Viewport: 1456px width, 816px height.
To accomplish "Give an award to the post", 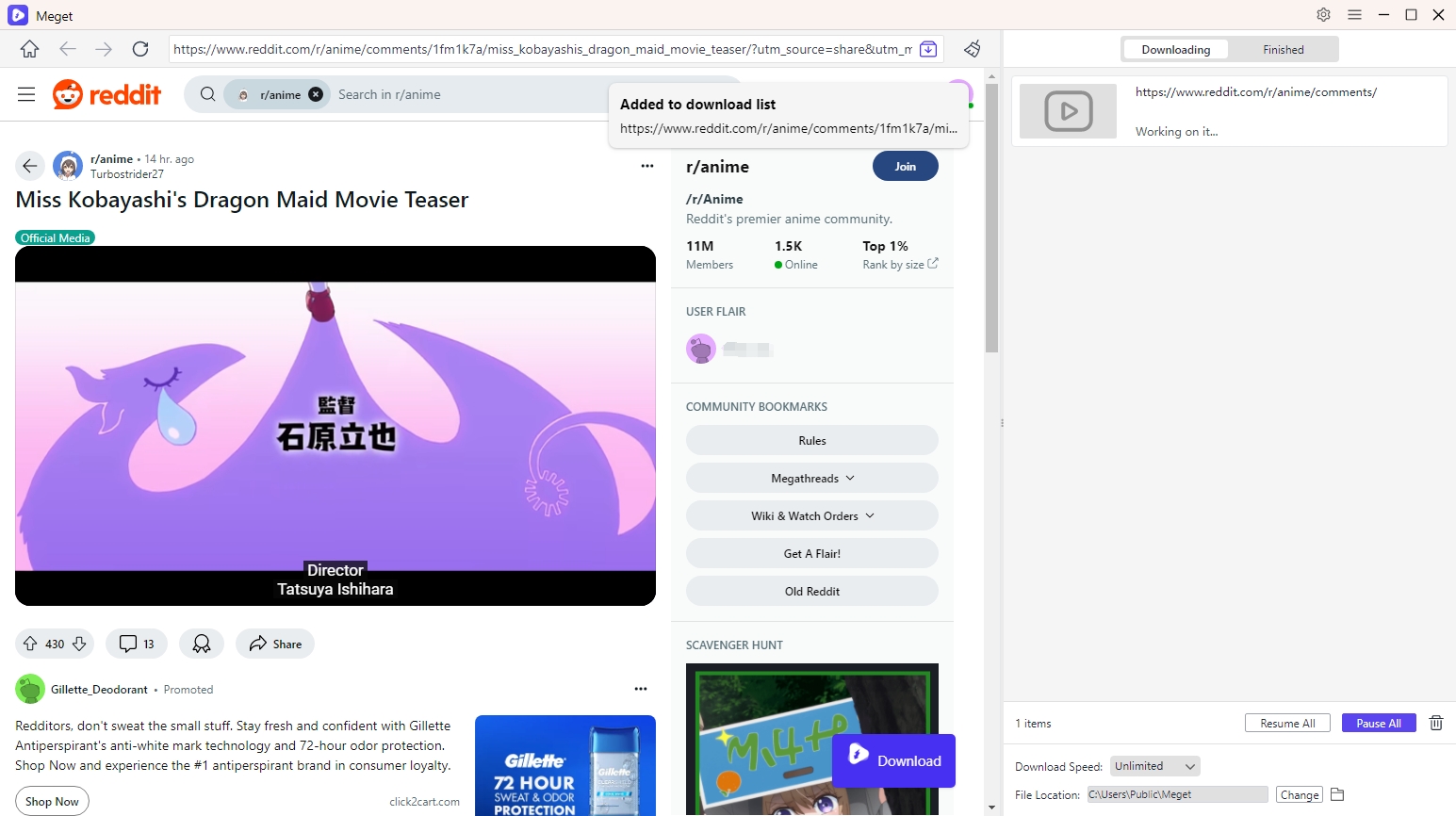I will coord(202,644).
